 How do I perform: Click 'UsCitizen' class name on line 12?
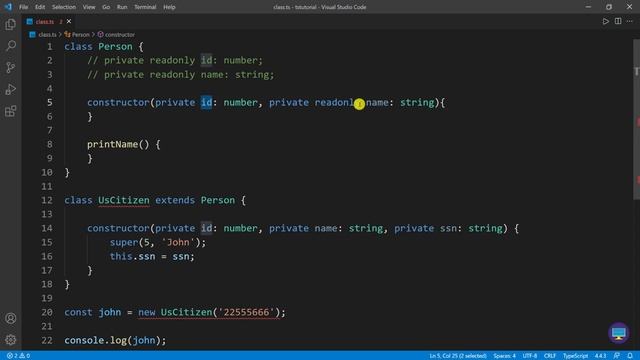point(124,200)
